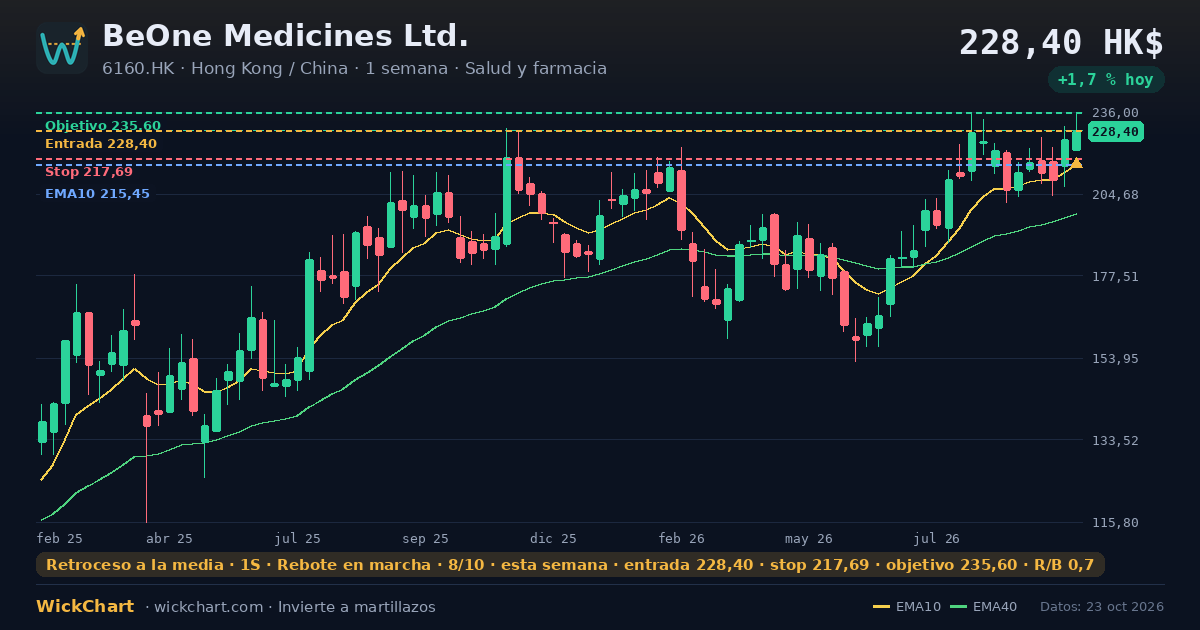Image resolution: width=1200 pixels, height=630 pixels.
Task: Click the jul 26 date label
Action: click(x=937, y=538)
